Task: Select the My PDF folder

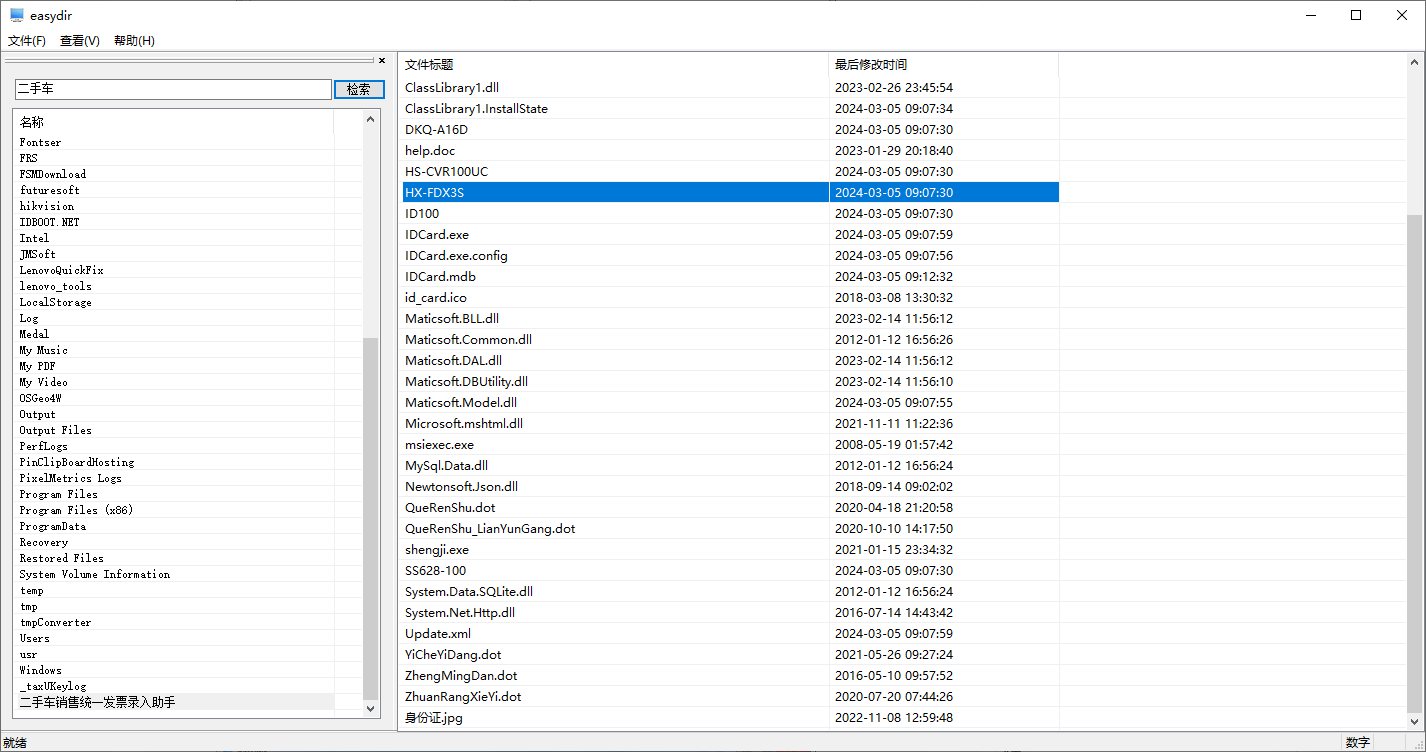Action: pos(37,366)
